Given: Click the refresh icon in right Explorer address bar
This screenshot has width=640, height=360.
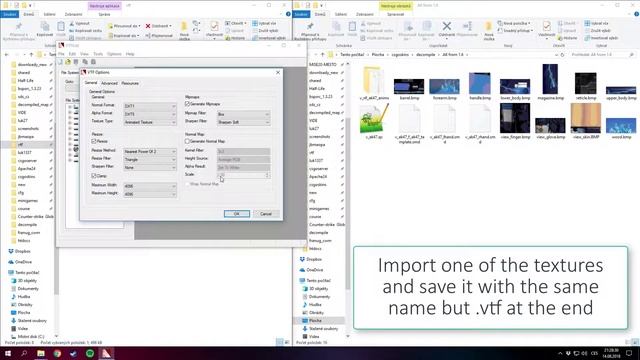Looking at the screenshot, I should [562, 54].
